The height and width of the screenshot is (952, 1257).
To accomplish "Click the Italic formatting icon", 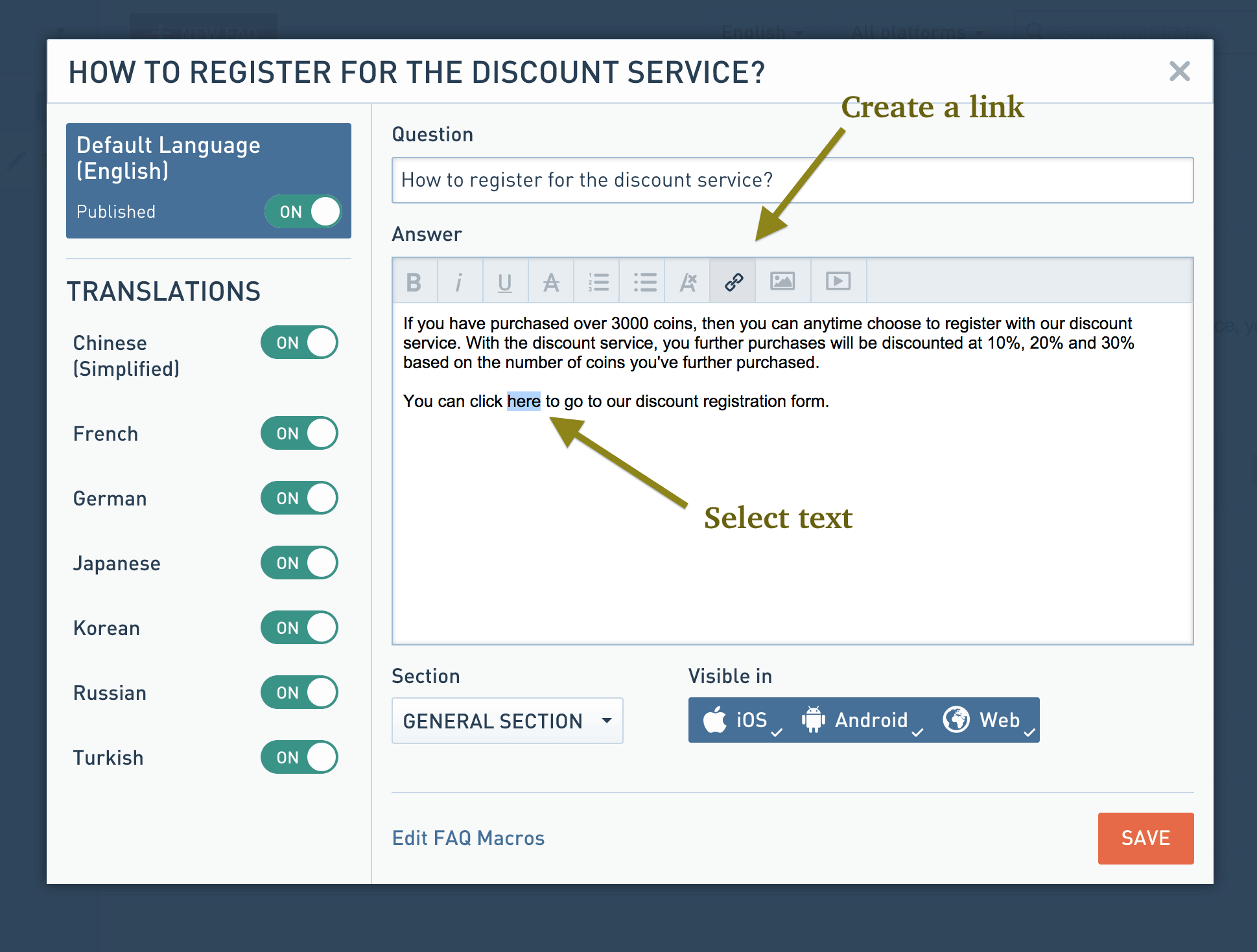I will (x=457, y=281).
